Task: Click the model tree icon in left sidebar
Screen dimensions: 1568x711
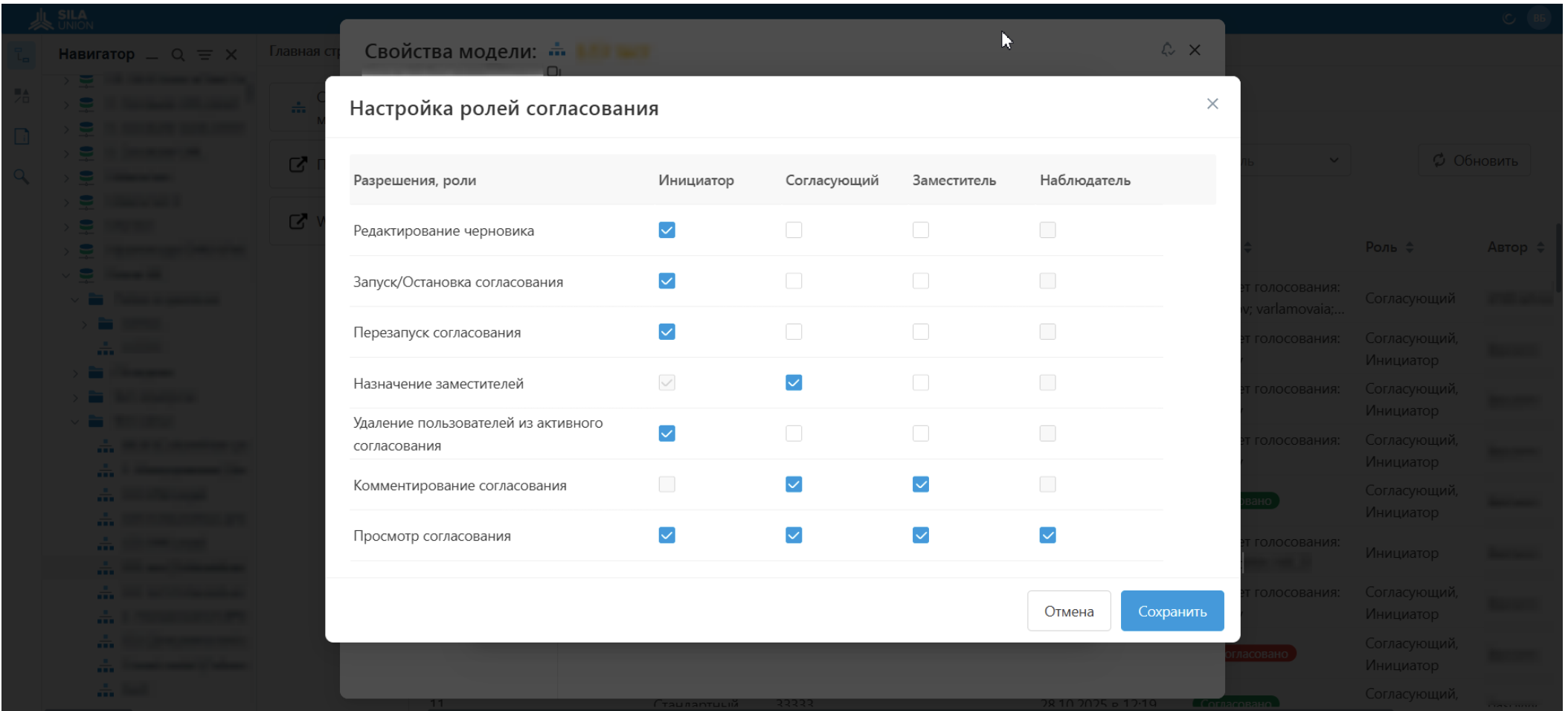Action: pos(22,57)
